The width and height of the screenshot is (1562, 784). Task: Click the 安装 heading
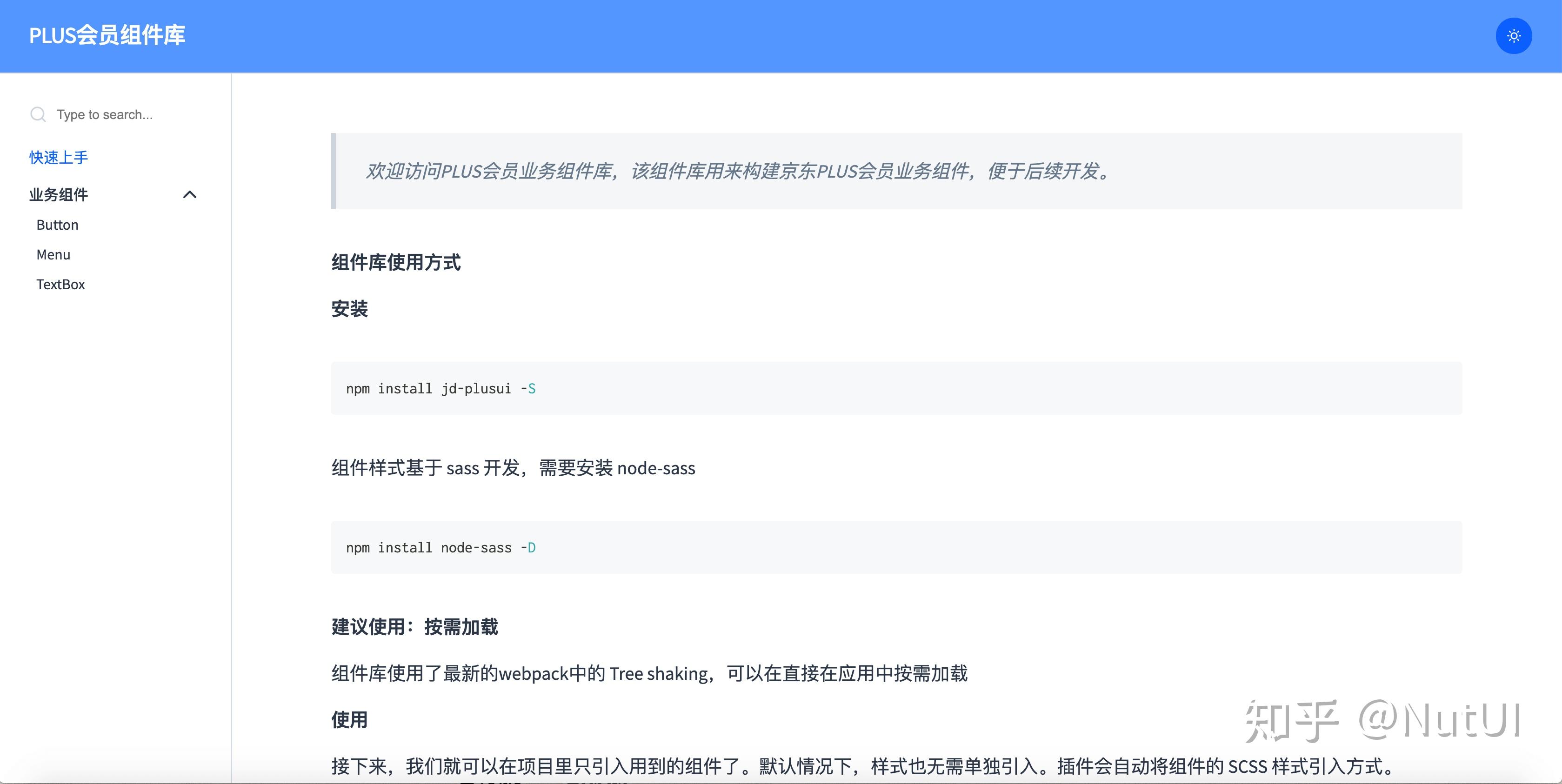tap(349, 309)
